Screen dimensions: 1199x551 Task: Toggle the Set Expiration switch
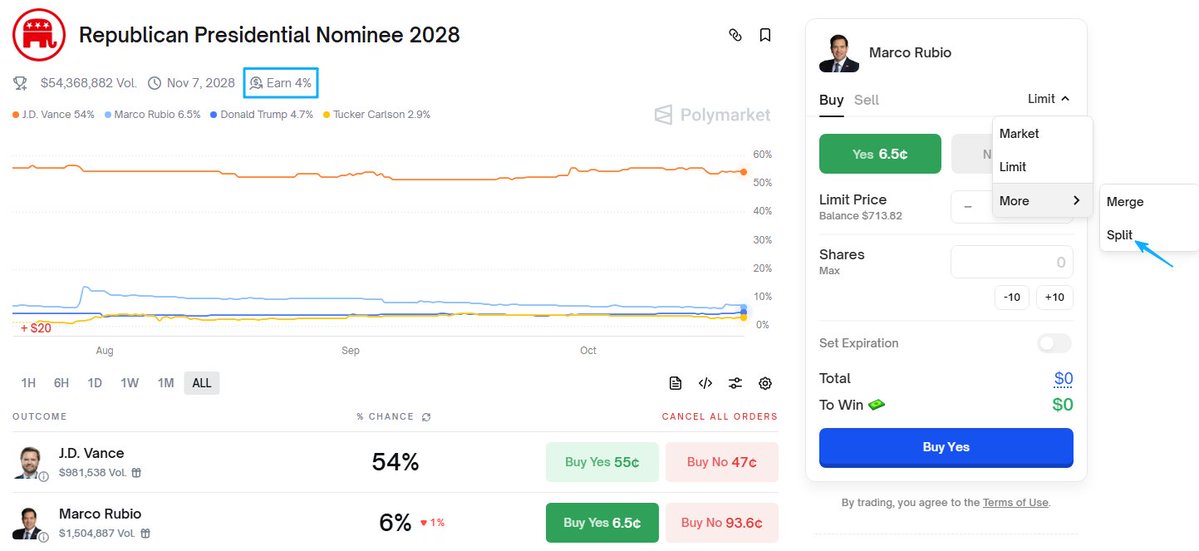1054,343
